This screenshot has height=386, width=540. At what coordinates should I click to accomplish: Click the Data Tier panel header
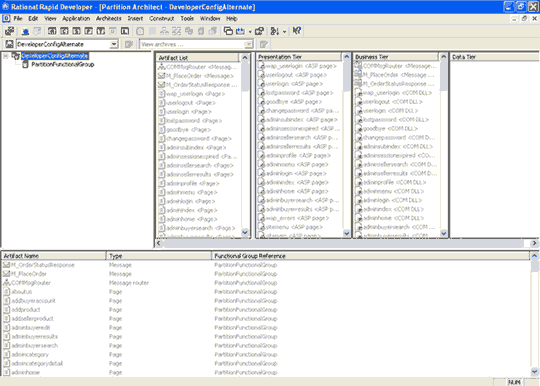495,57
